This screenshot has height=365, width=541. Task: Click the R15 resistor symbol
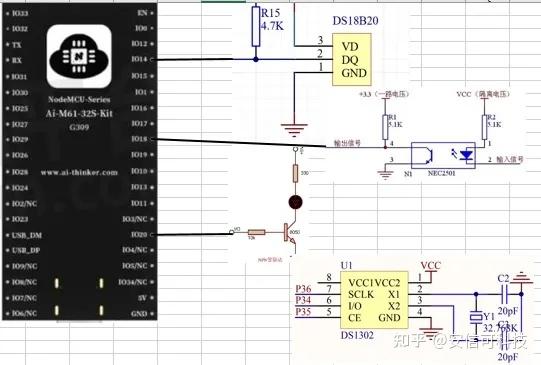(x=256, y=26)
